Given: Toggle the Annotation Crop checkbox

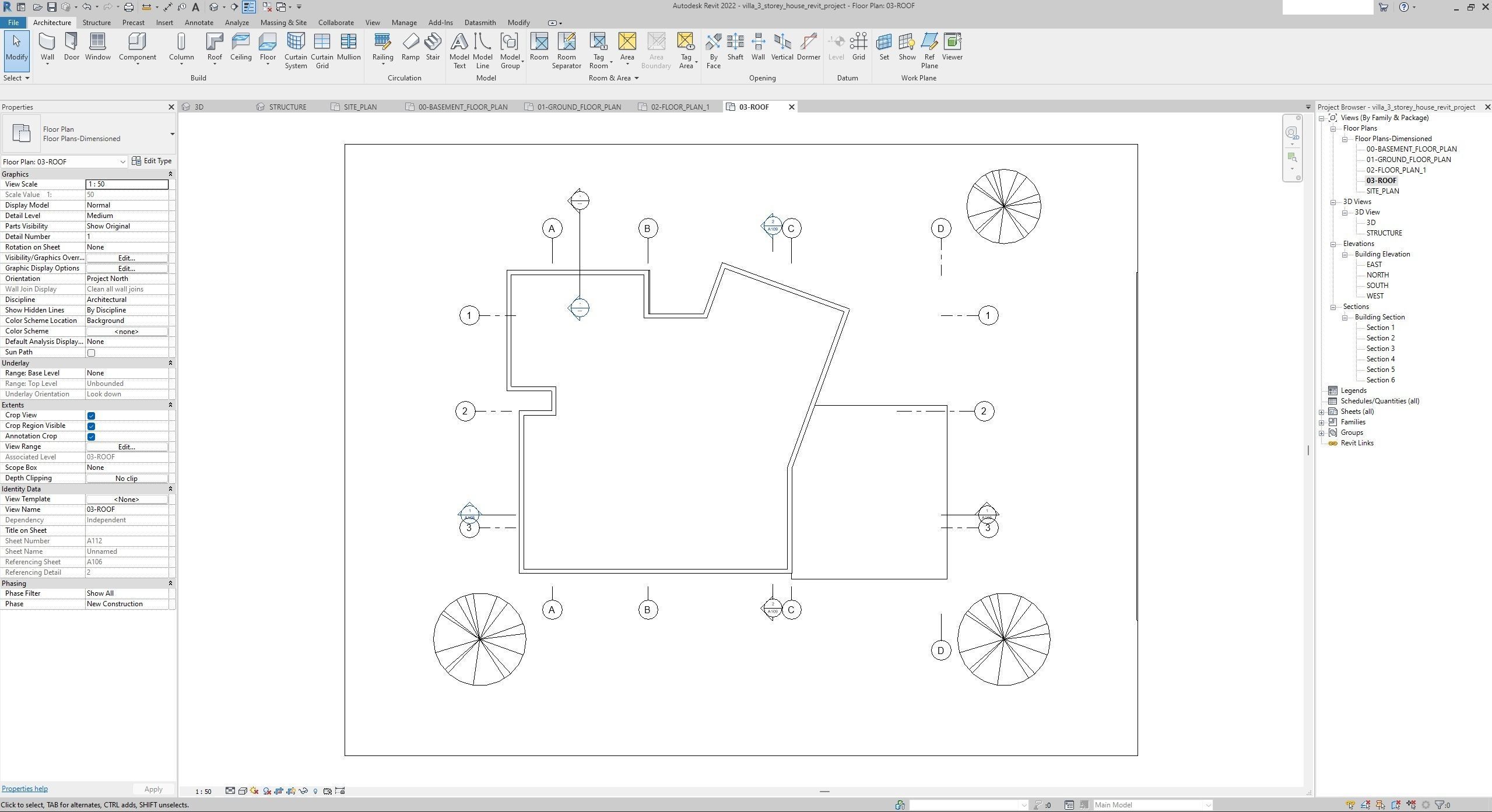Looking at the screenshot, I should [x=91, y=437].
